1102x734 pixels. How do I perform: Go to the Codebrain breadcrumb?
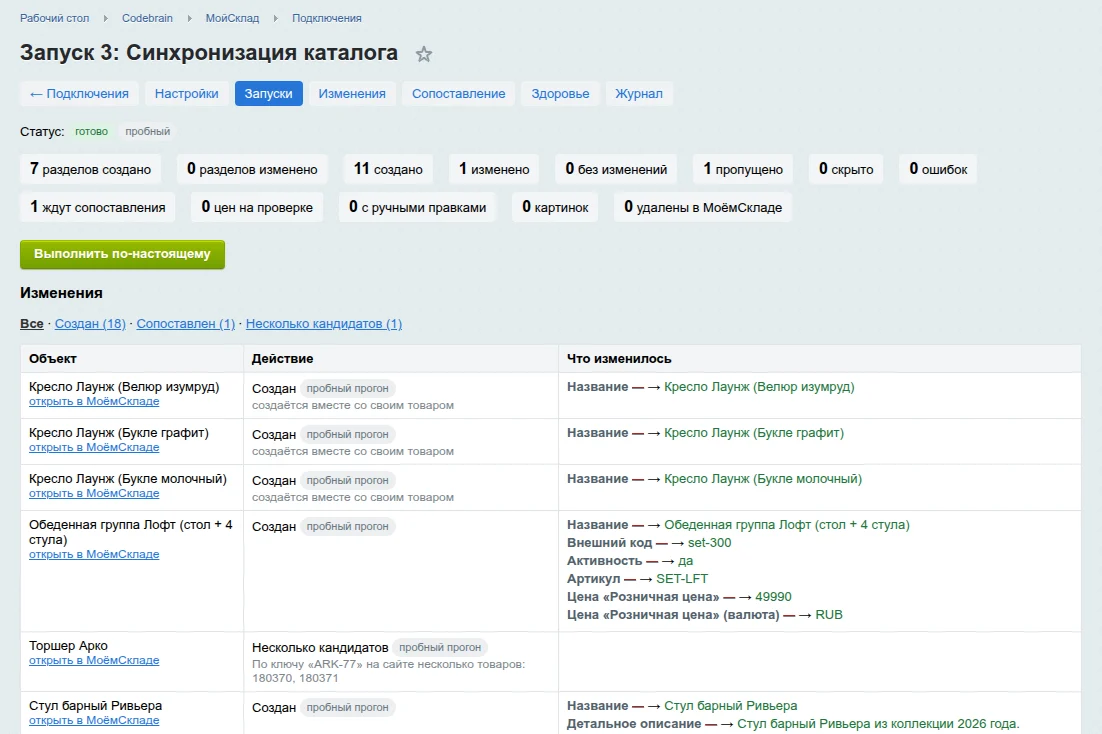tap(147, 18)
